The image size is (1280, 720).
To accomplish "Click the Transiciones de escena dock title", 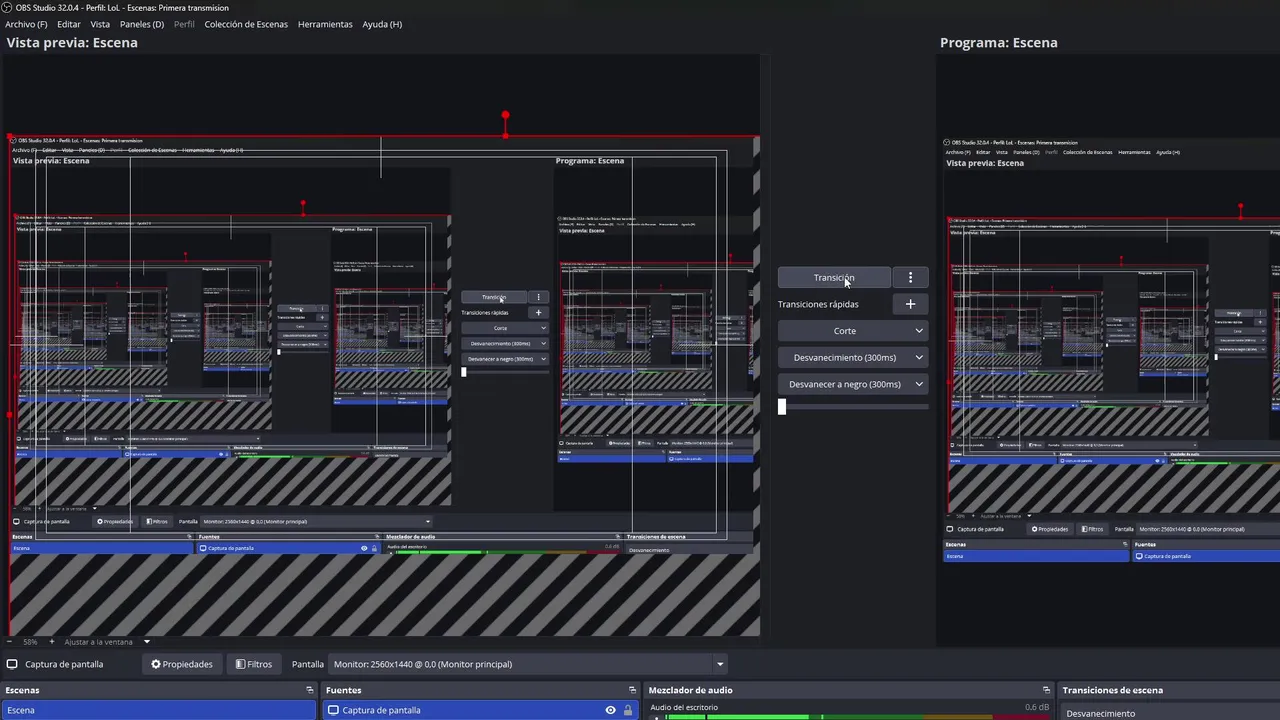I will [1112, 690].
